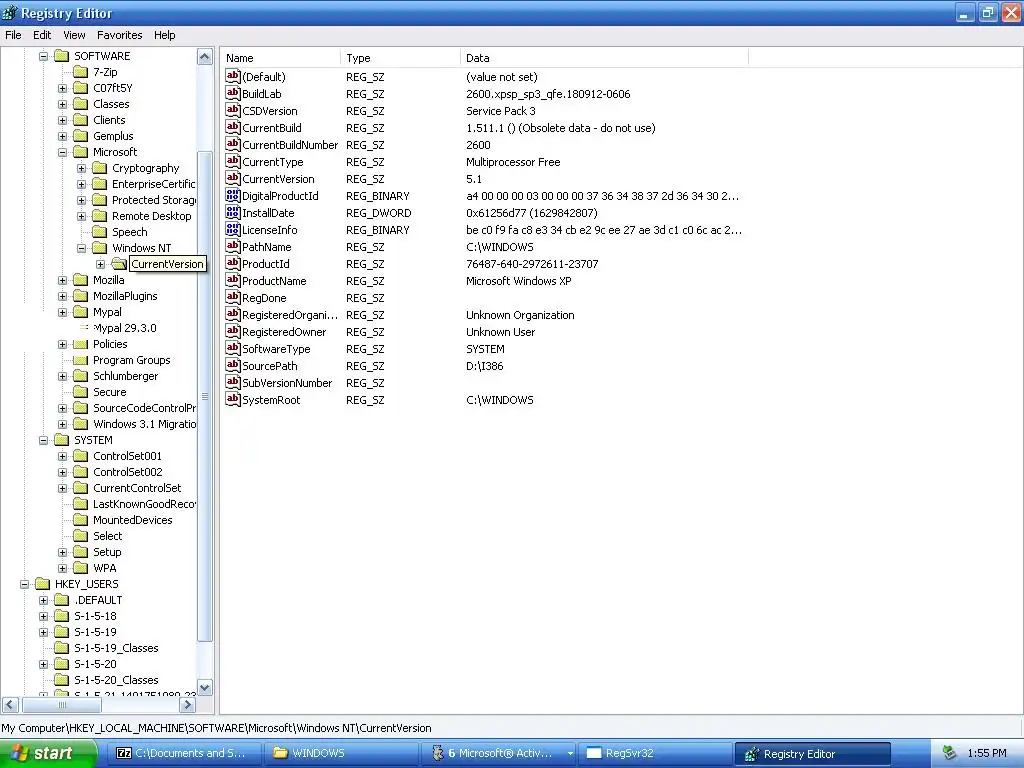Open the View menu

74,35
